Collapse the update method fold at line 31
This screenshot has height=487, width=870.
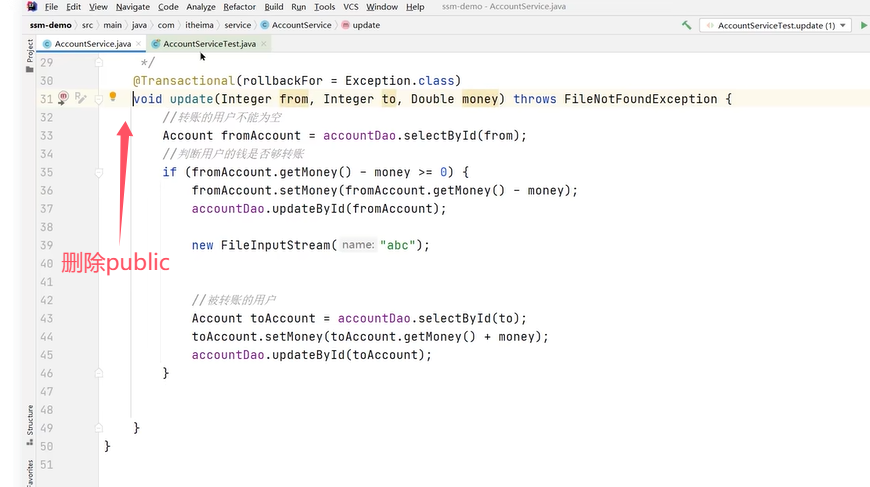click(x=99, y=99)
